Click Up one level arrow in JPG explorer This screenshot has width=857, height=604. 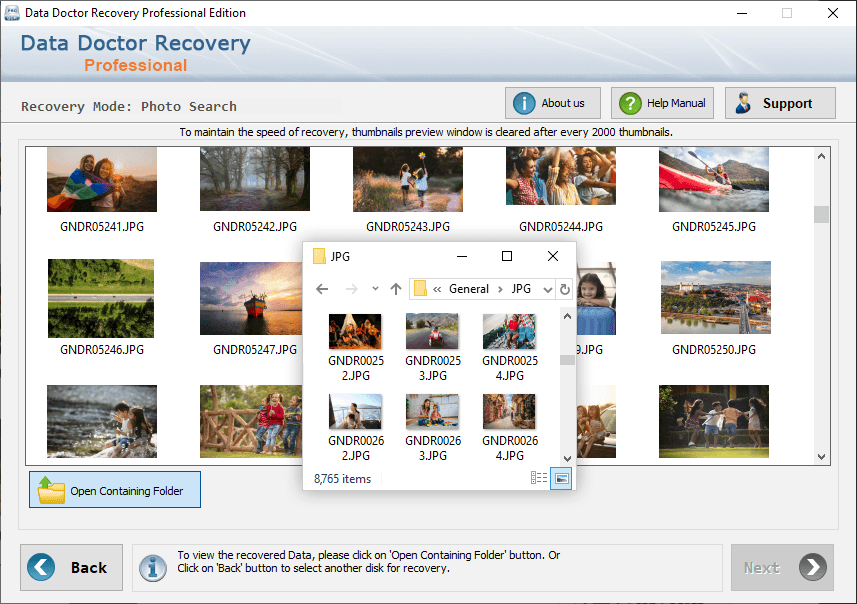click(396, 289)
